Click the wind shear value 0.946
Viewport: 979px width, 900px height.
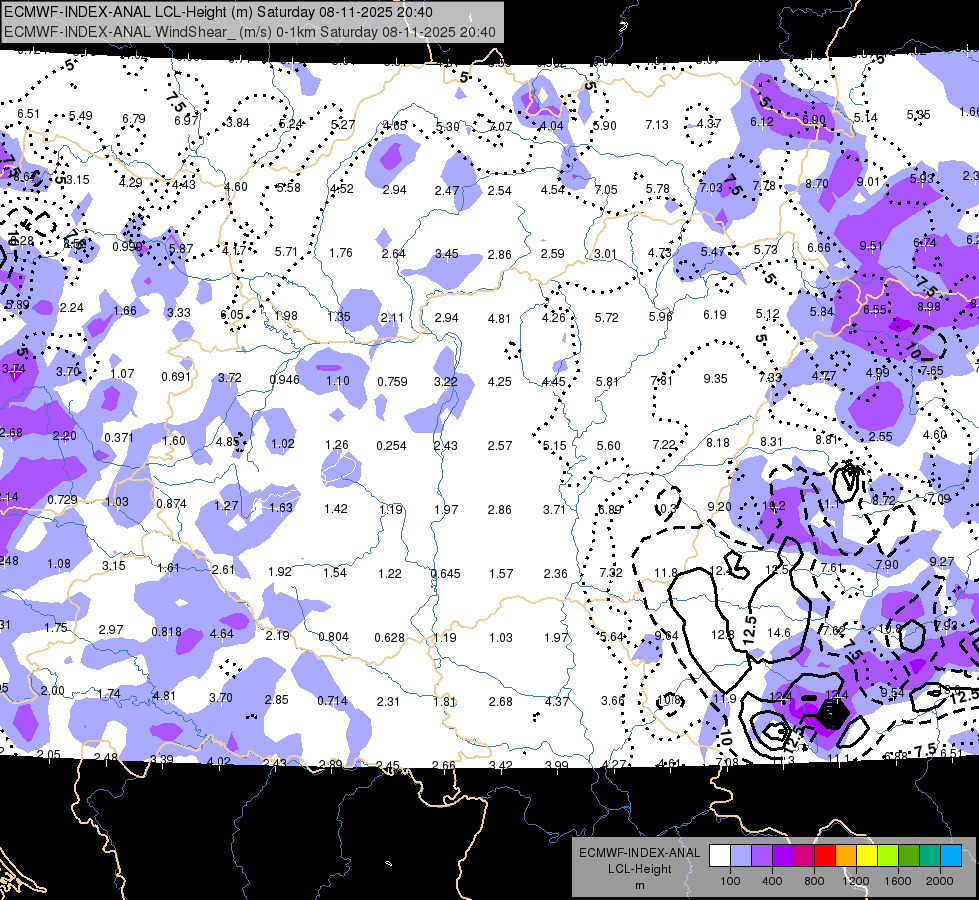click(x=284, y=379)
